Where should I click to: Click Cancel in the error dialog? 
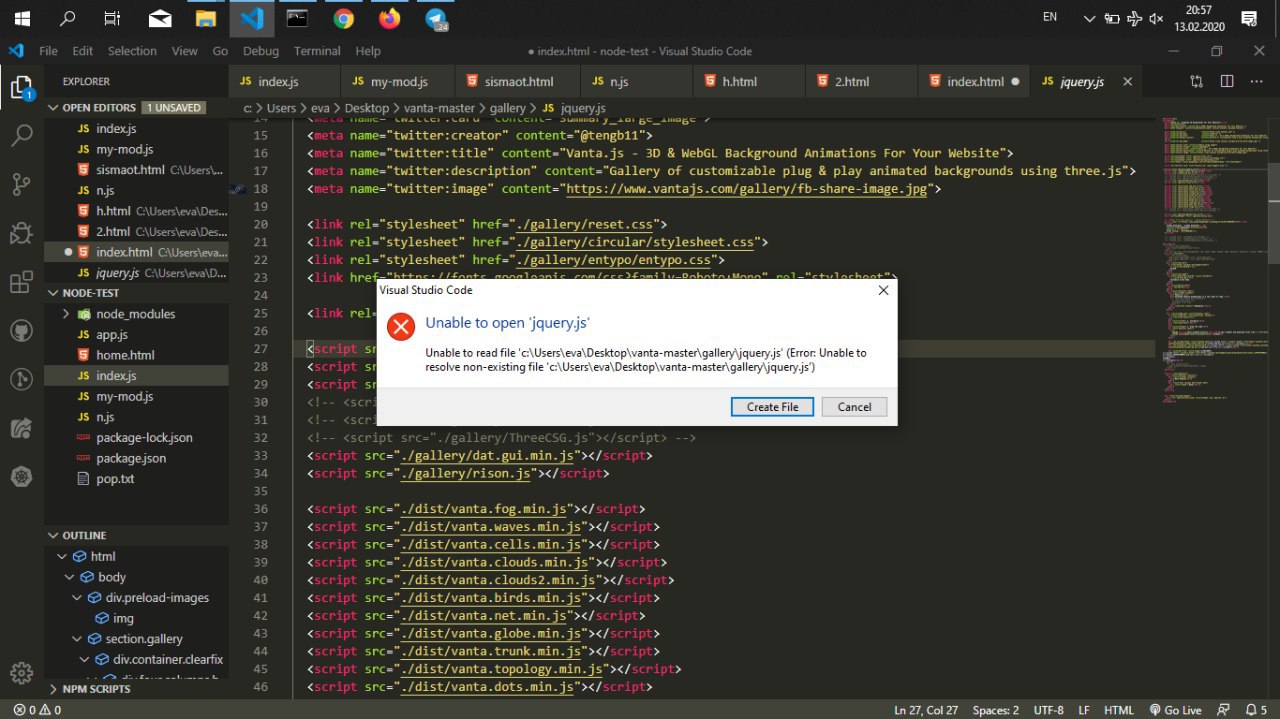click(853, 407)
